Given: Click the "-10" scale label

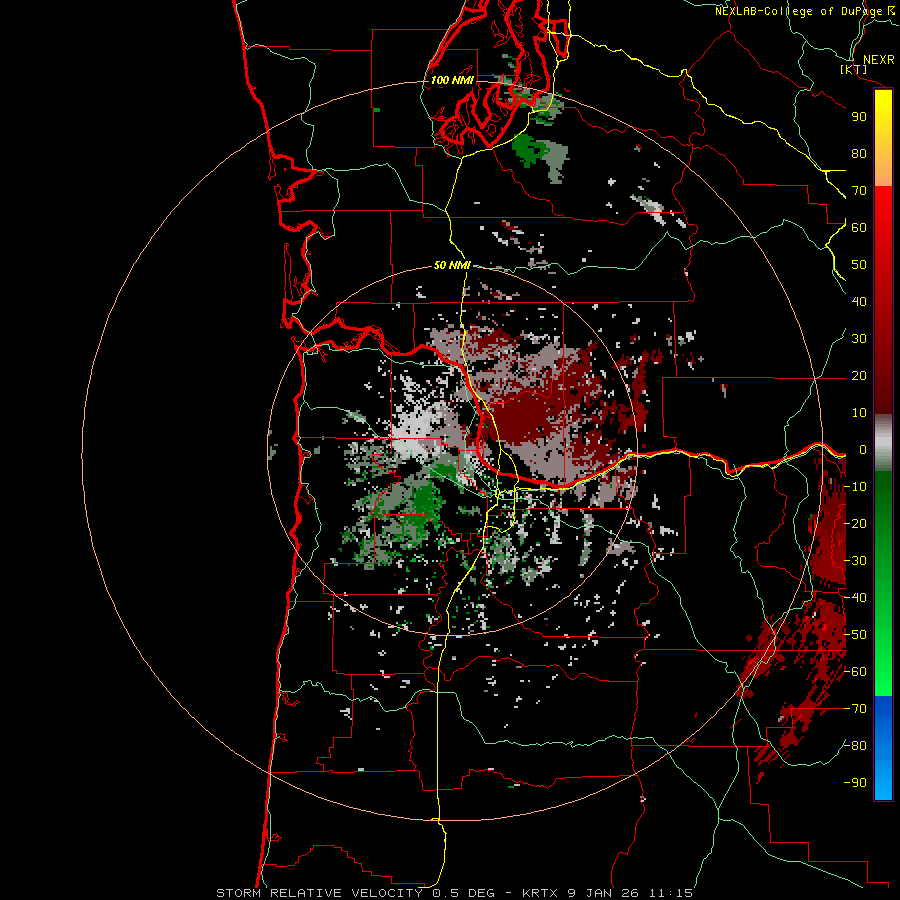Looking at the screenshot, I should (855, 487).
